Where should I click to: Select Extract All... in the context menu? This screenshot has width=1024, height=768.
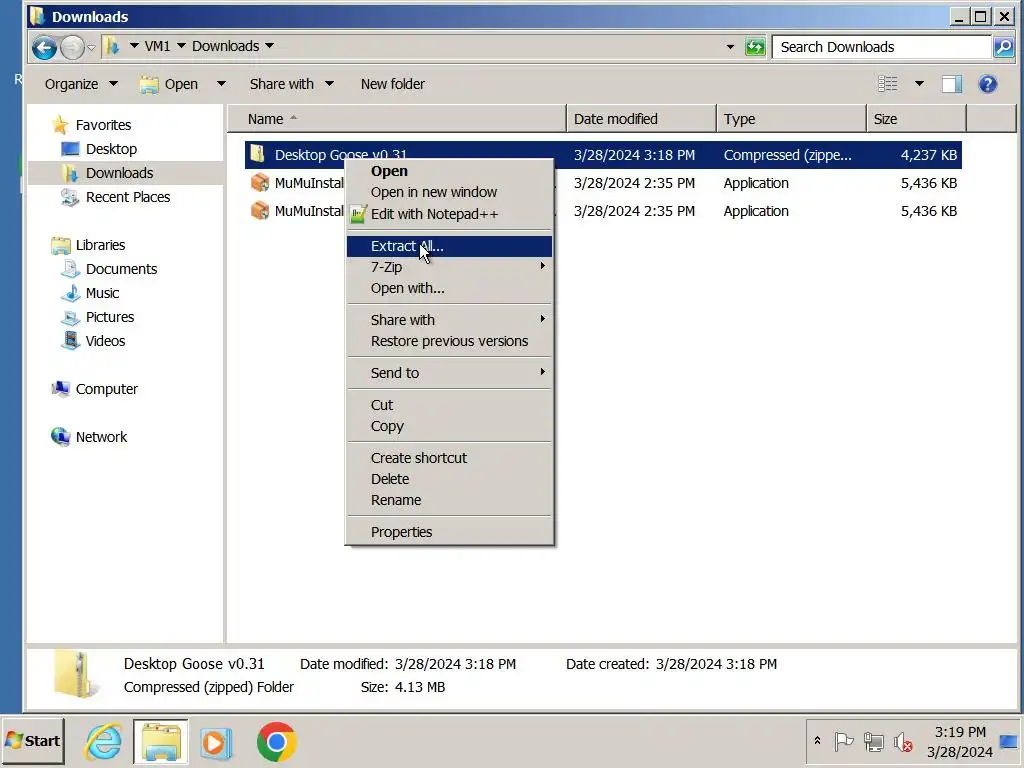point(449,246)
